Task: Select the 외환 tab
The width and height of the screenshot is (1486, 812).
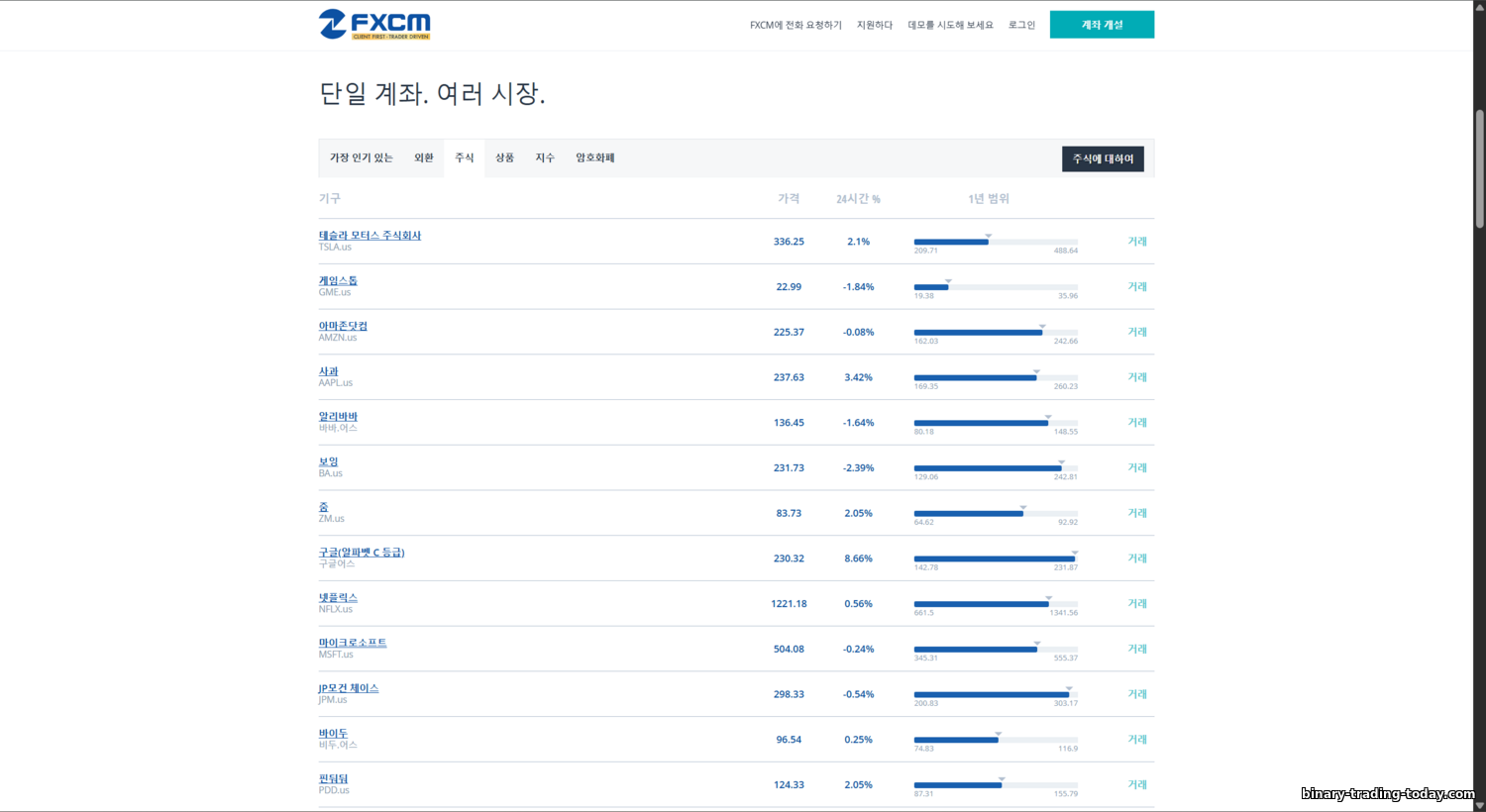Action: coord(424,157)
